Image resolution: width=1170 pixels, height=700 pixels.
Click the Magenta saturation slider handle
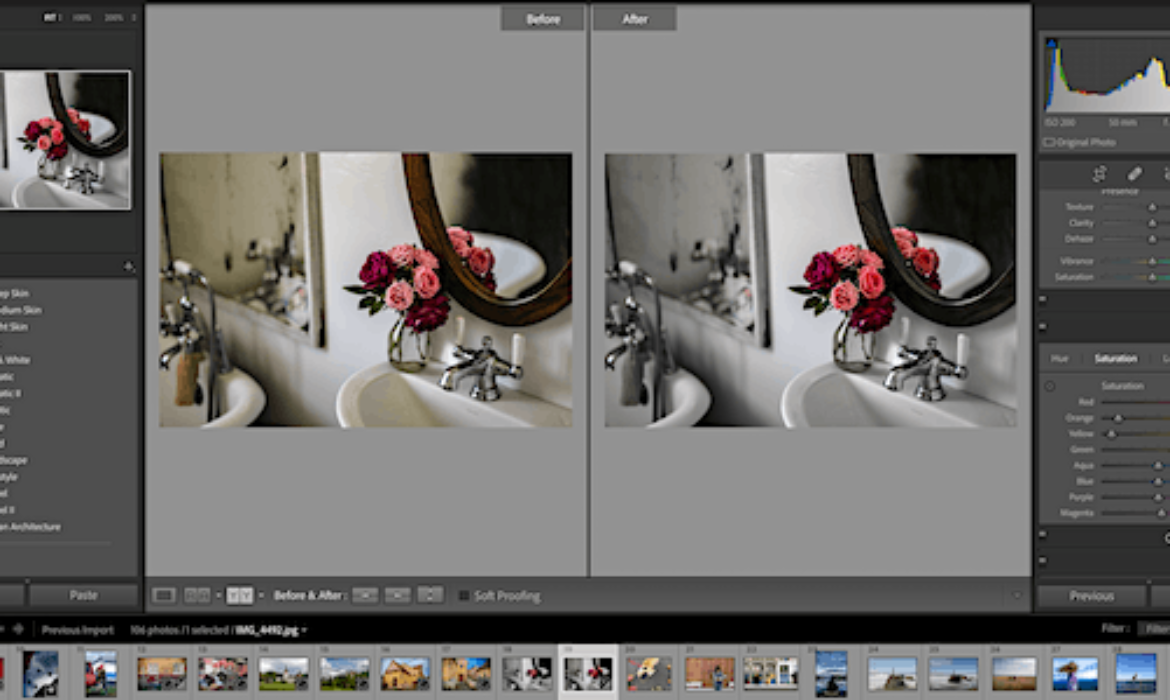click(x=1161, y=513)
